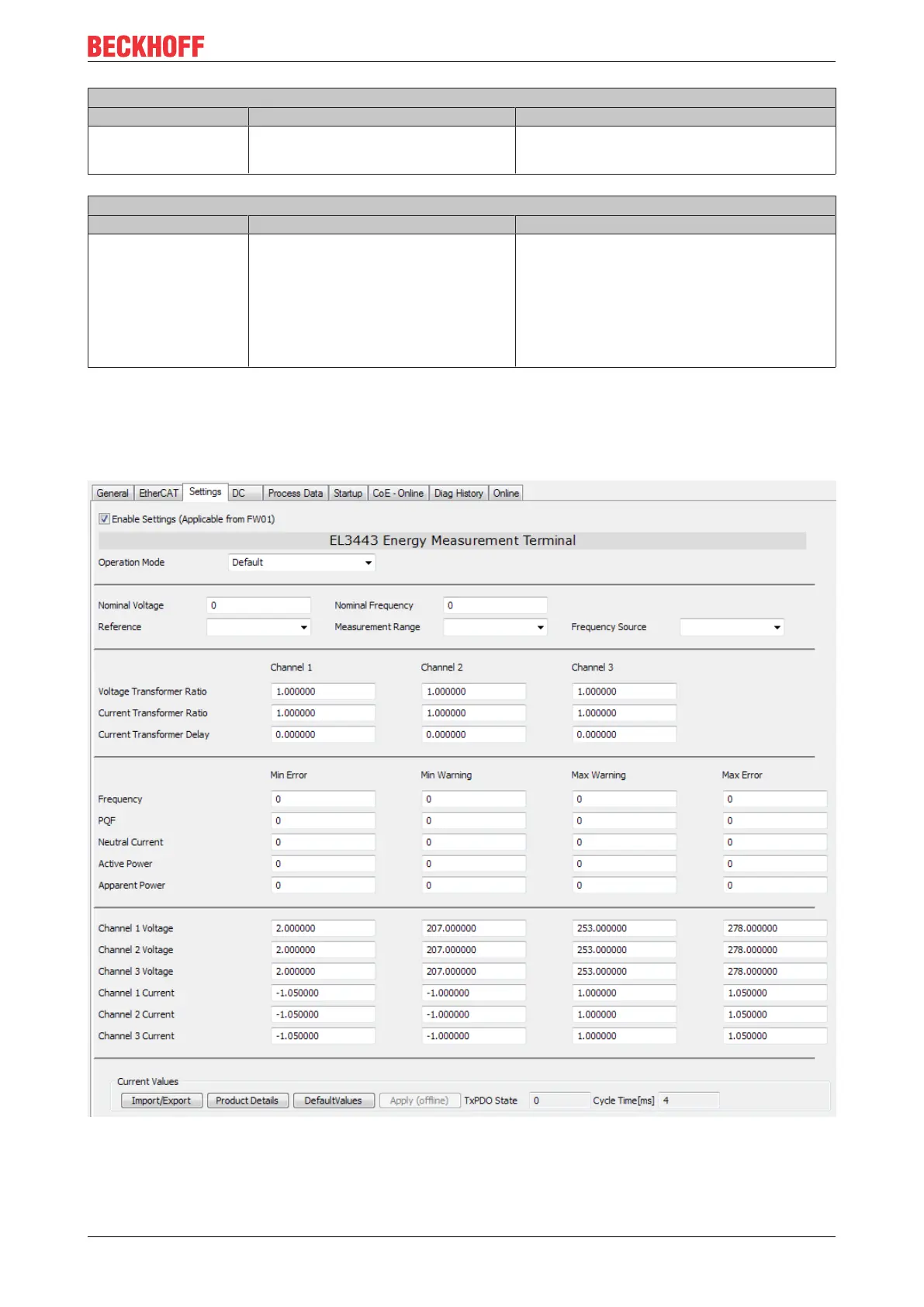Click Apparent Power Min Warning field

474,886
